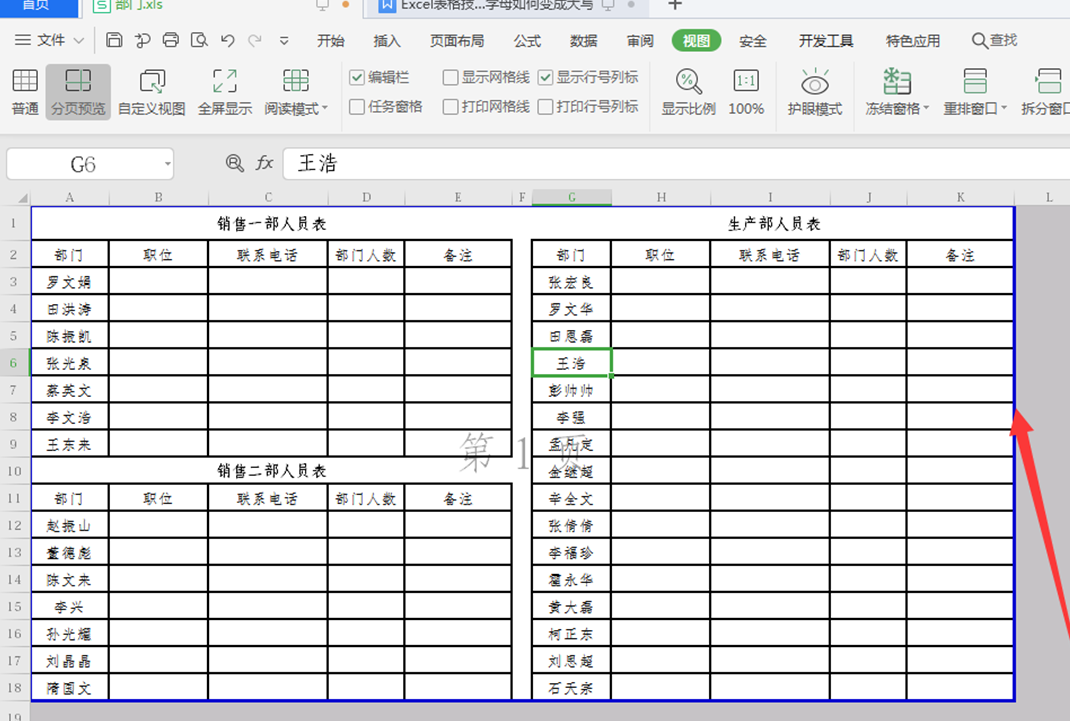Click cell containing 柯正东
This screenshot has width=1070, height=721.
pos(572,634)
